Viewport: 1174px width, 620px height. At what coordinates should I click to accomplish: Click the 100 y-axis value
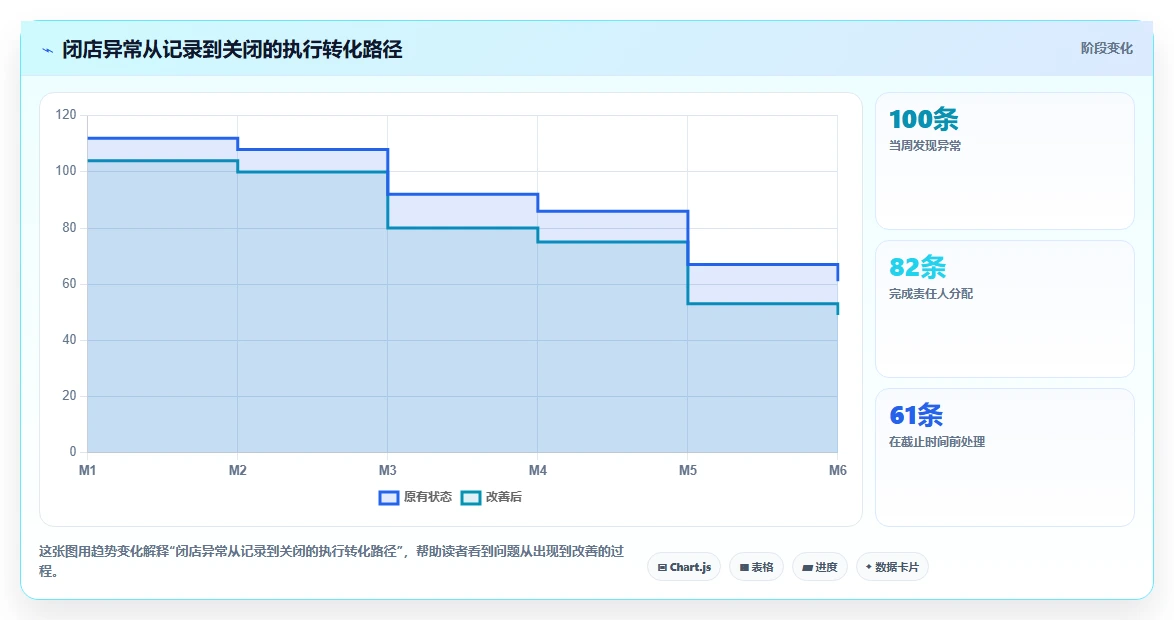pyautogui.click(x=66, y=171)
